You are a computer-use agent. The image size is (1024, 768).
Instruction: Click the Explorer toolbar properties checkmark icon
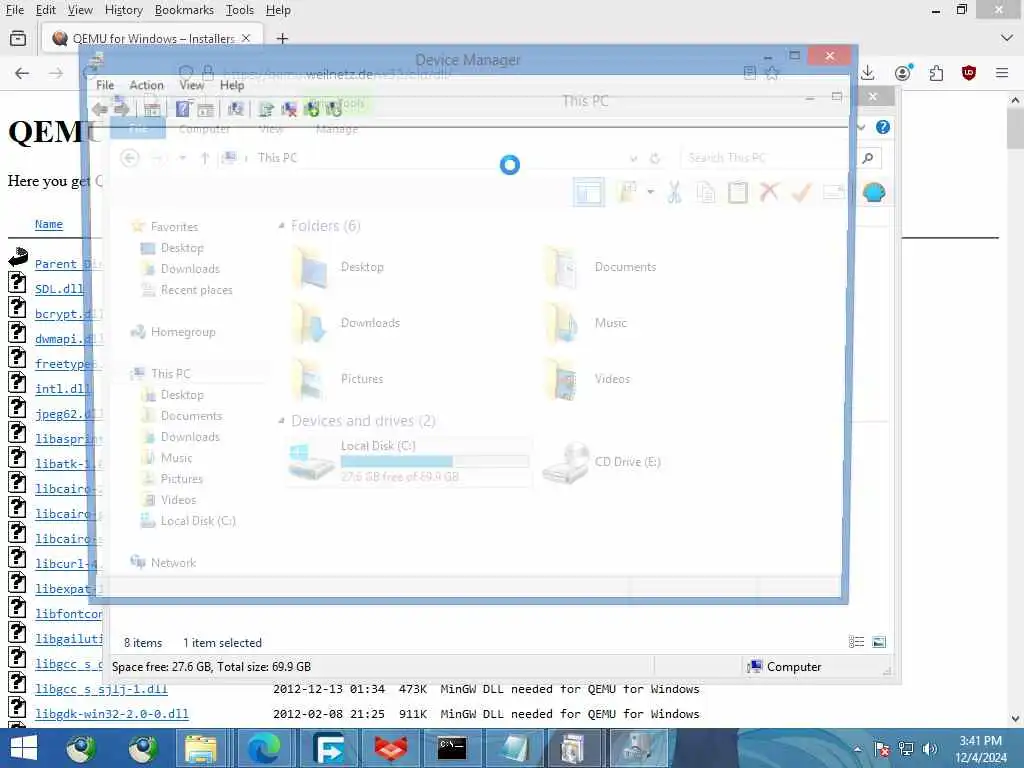(801, 193)
